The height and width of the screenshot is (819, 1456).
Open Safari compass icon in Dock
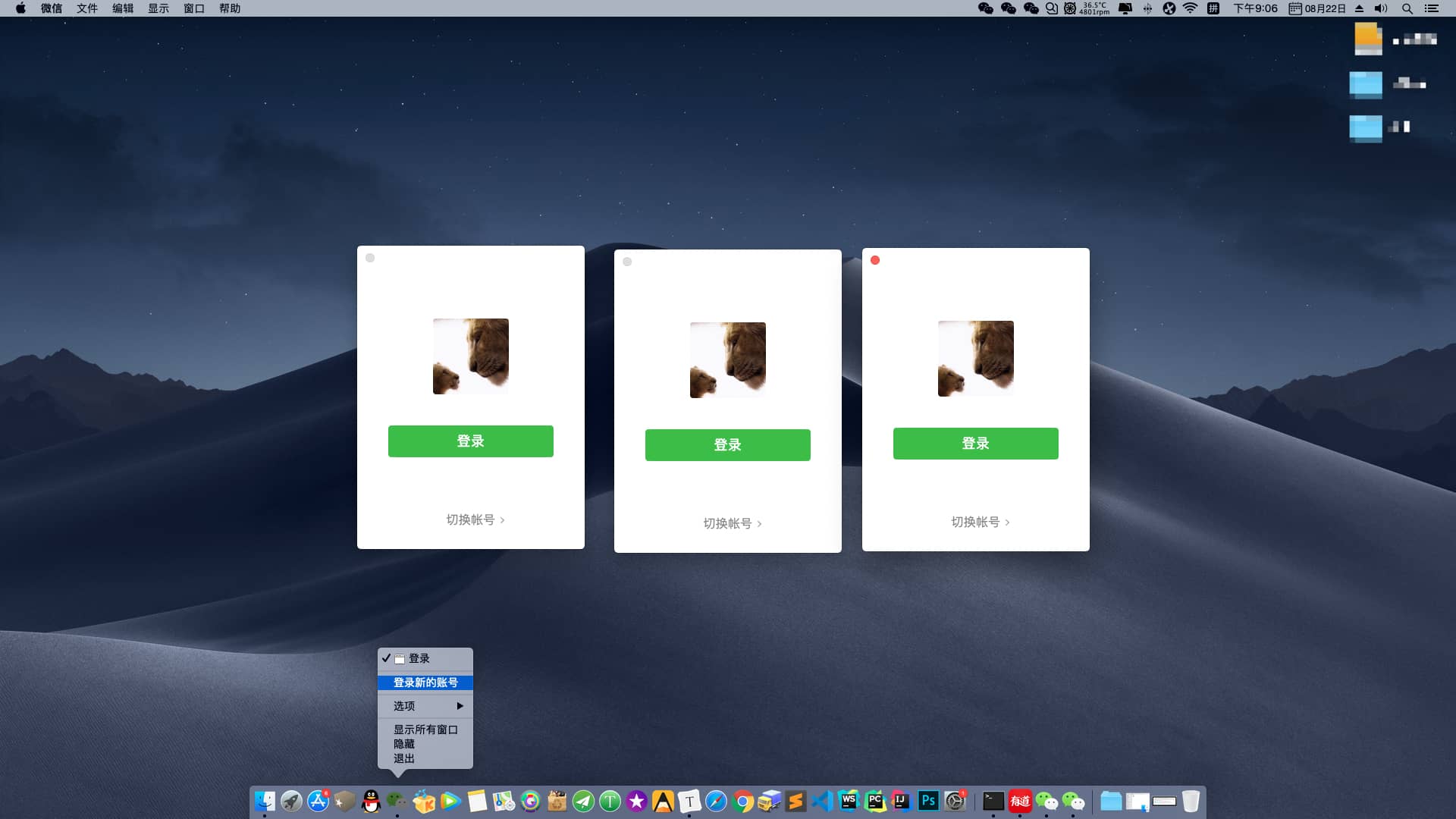[x=716, y=801]
